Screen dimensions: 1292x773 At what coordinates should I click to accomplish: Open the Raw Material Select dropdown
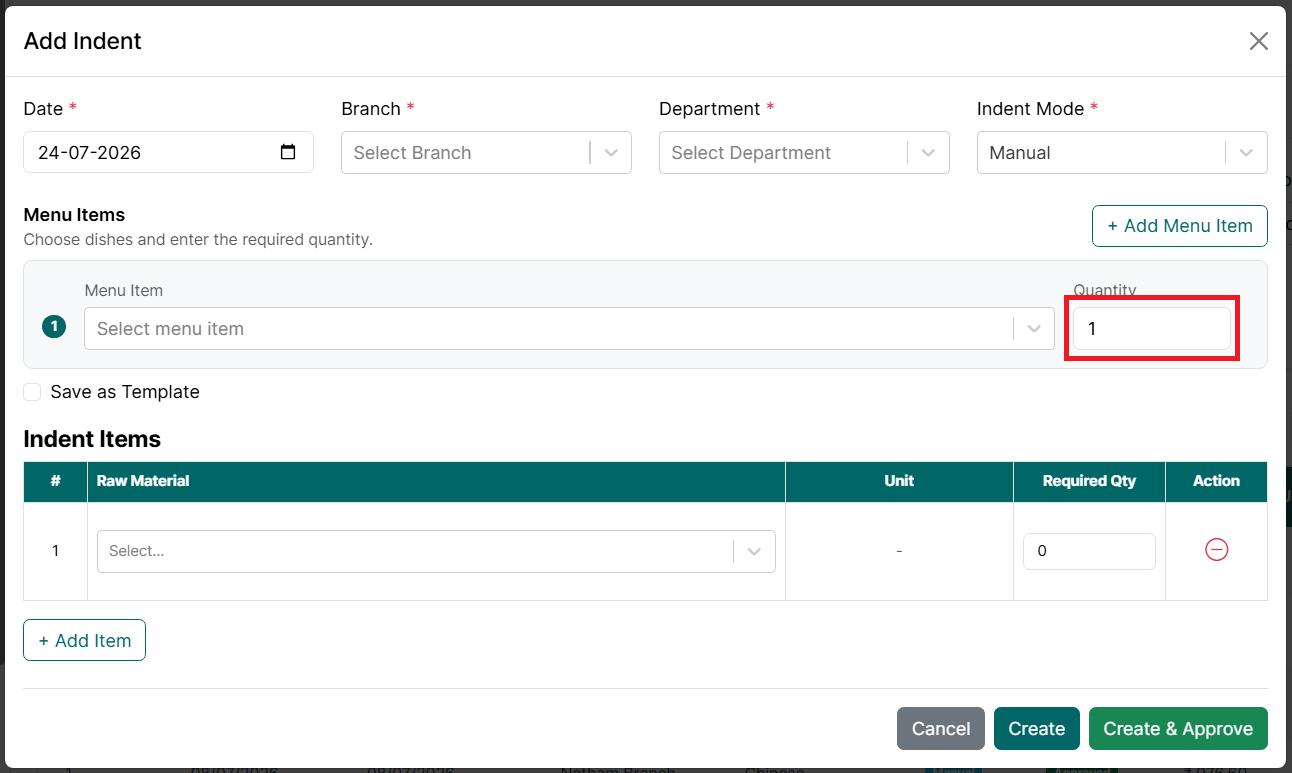click(x=436, y=551)
